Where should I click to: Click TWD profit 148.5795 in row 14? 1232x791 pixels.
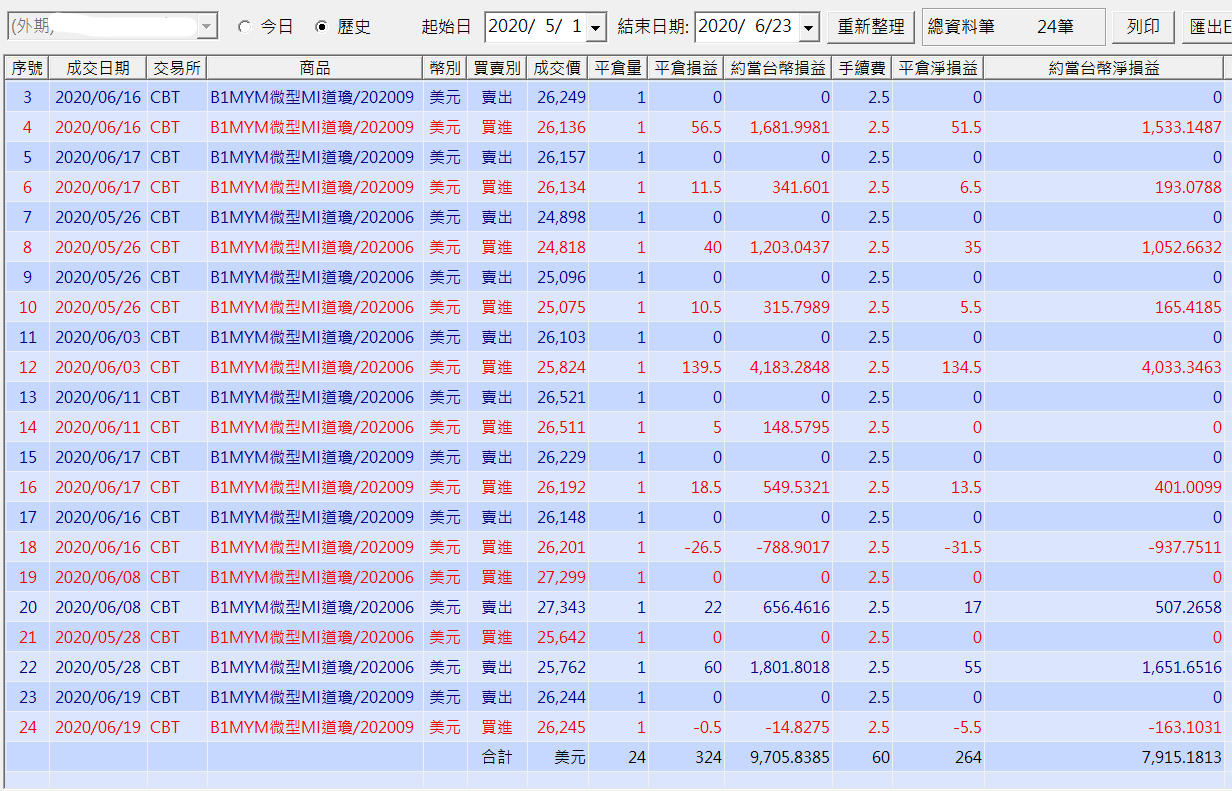click(x=795, y=427)
